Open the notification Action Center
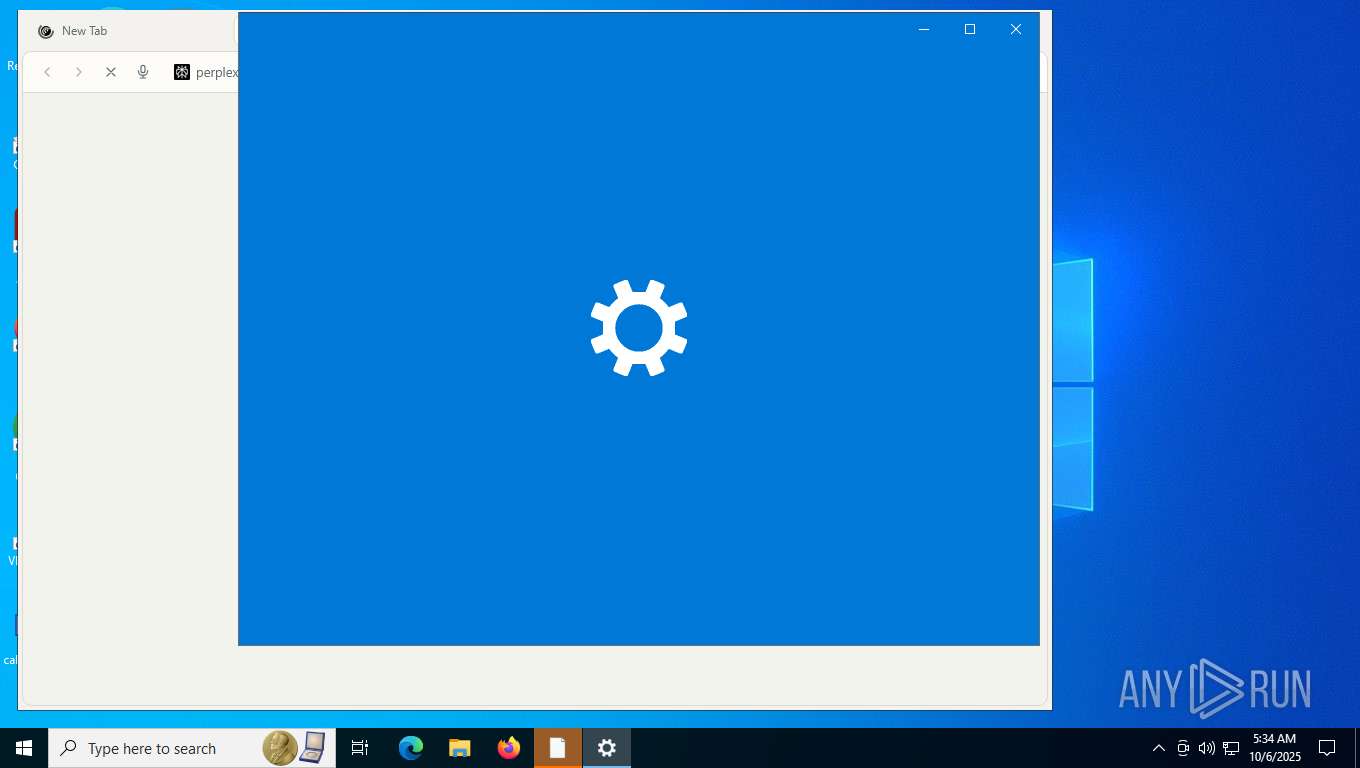The height and width of the screenshot is (768, 1360). click(x=1328, y=748)
